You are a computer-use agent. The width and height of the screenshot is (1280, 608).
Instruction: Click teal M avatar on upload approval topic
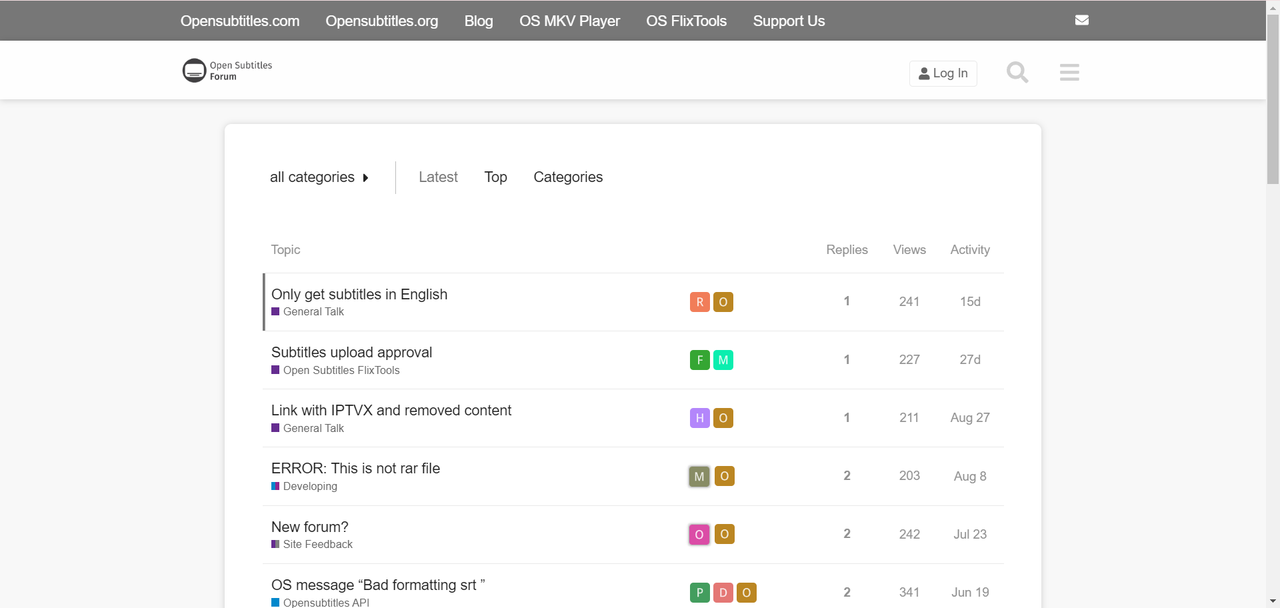coord(723,360)
